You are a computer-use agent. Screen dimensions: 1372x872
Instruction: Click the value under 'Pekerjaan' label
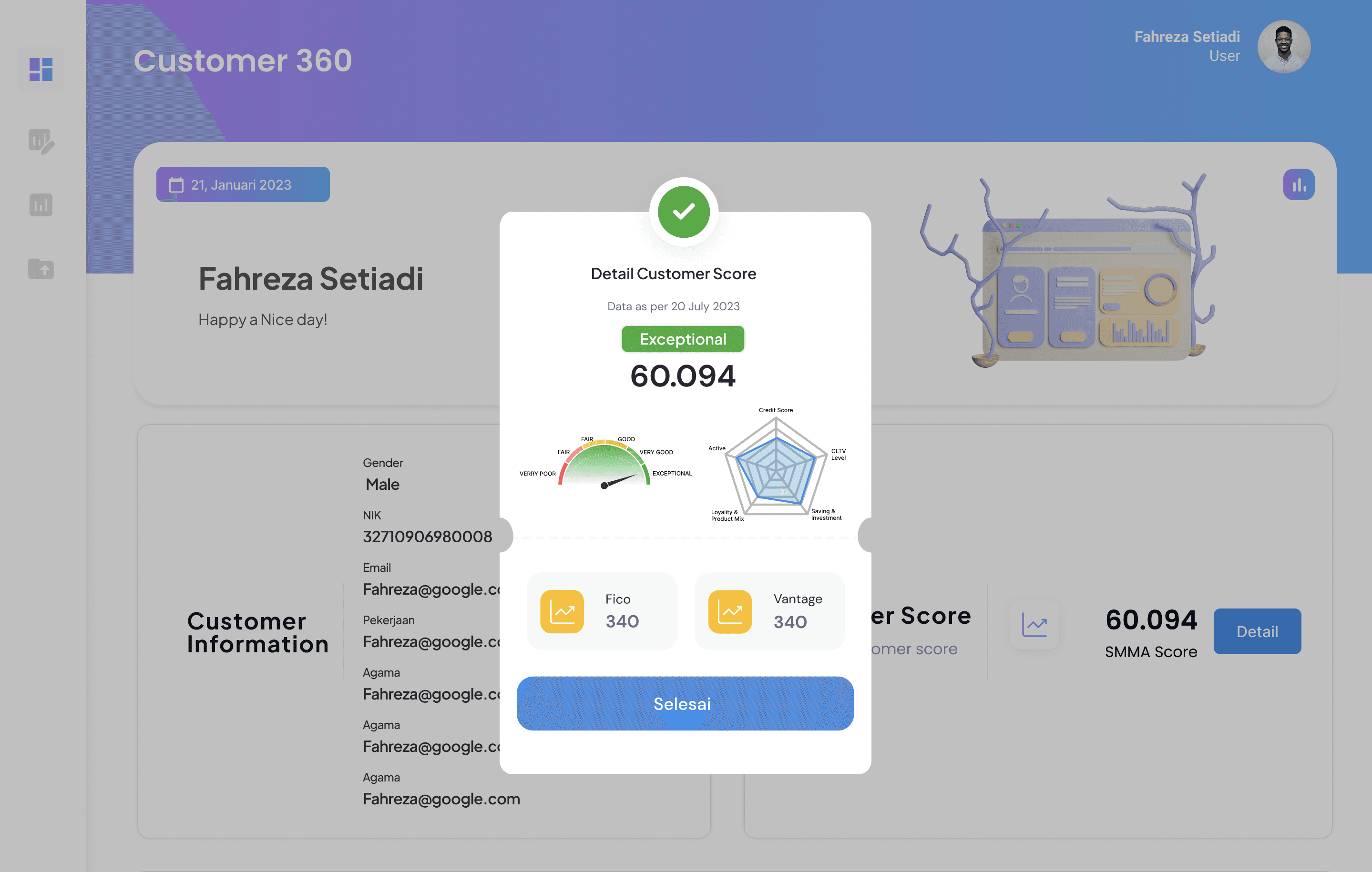coord(431,641)
